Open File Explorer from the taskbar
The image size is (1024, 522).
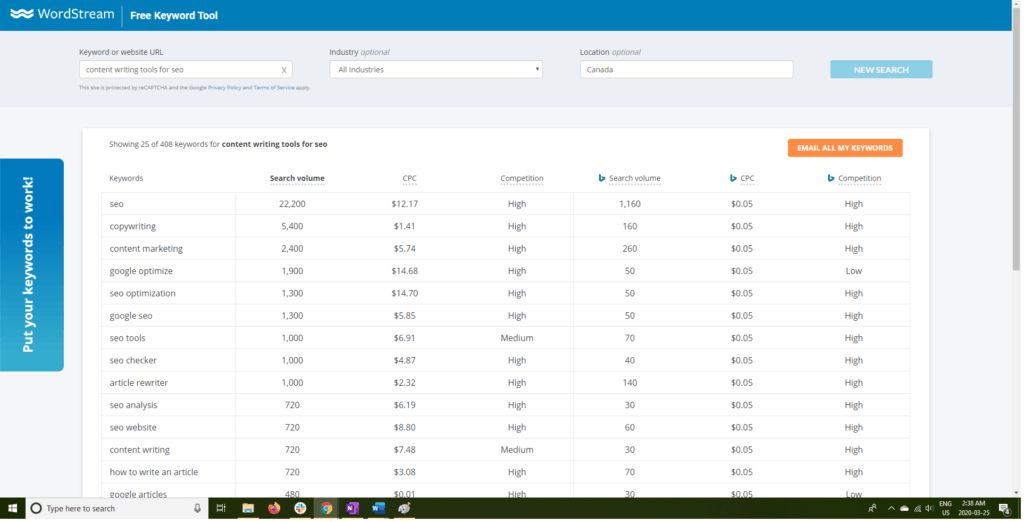click(248, 510)
